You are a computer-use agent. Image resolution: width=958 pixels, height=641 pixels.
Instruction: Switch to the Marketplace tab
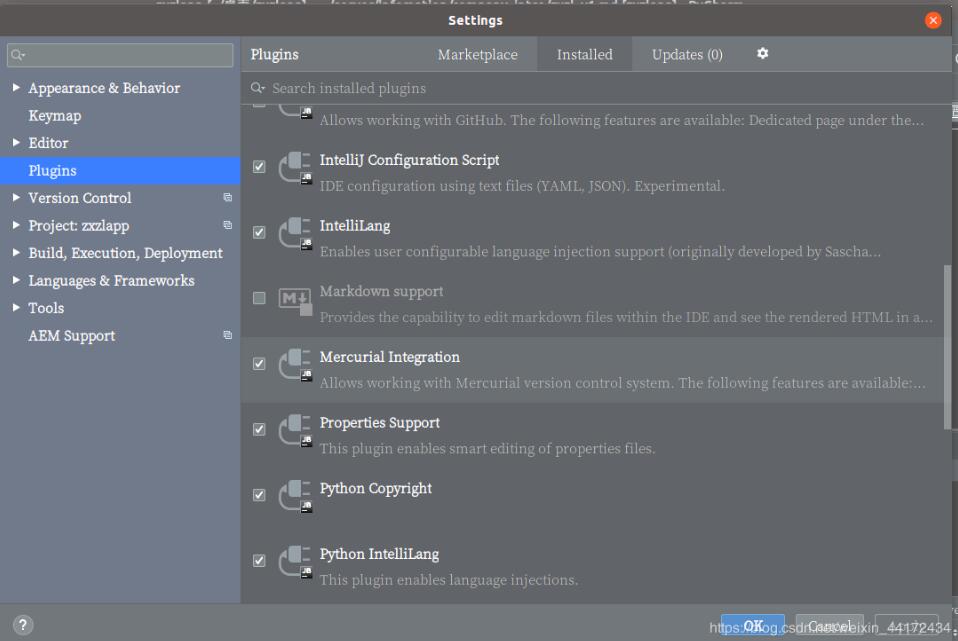pyautogui.click(x=477, y=54)
